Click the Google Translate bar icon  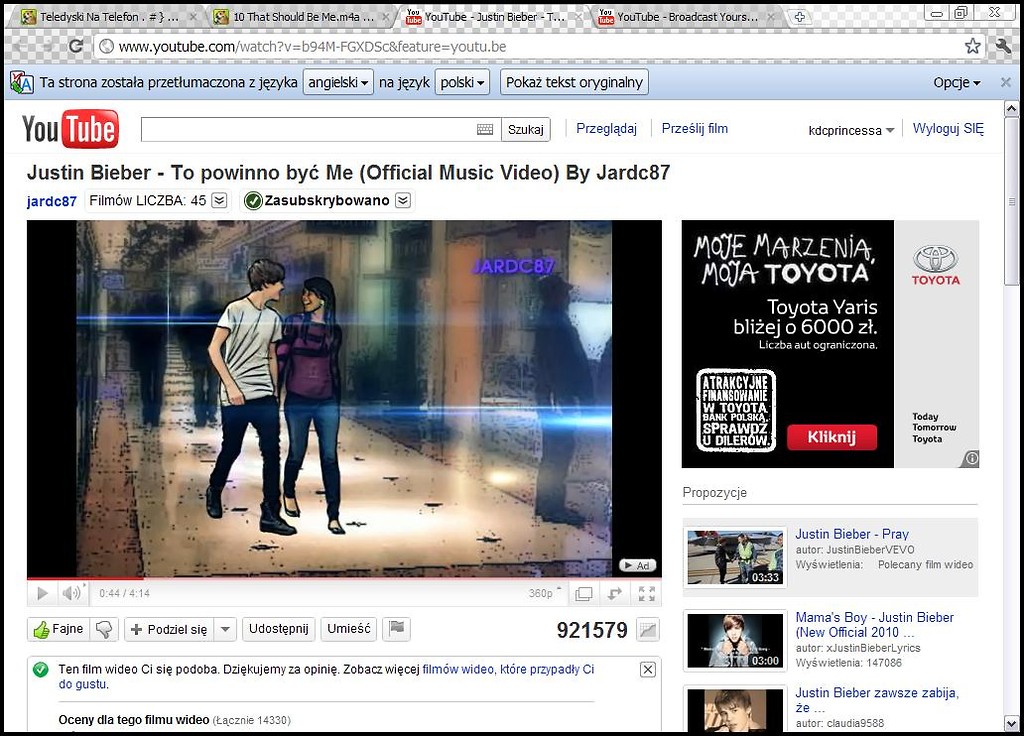tap(22, 82)
